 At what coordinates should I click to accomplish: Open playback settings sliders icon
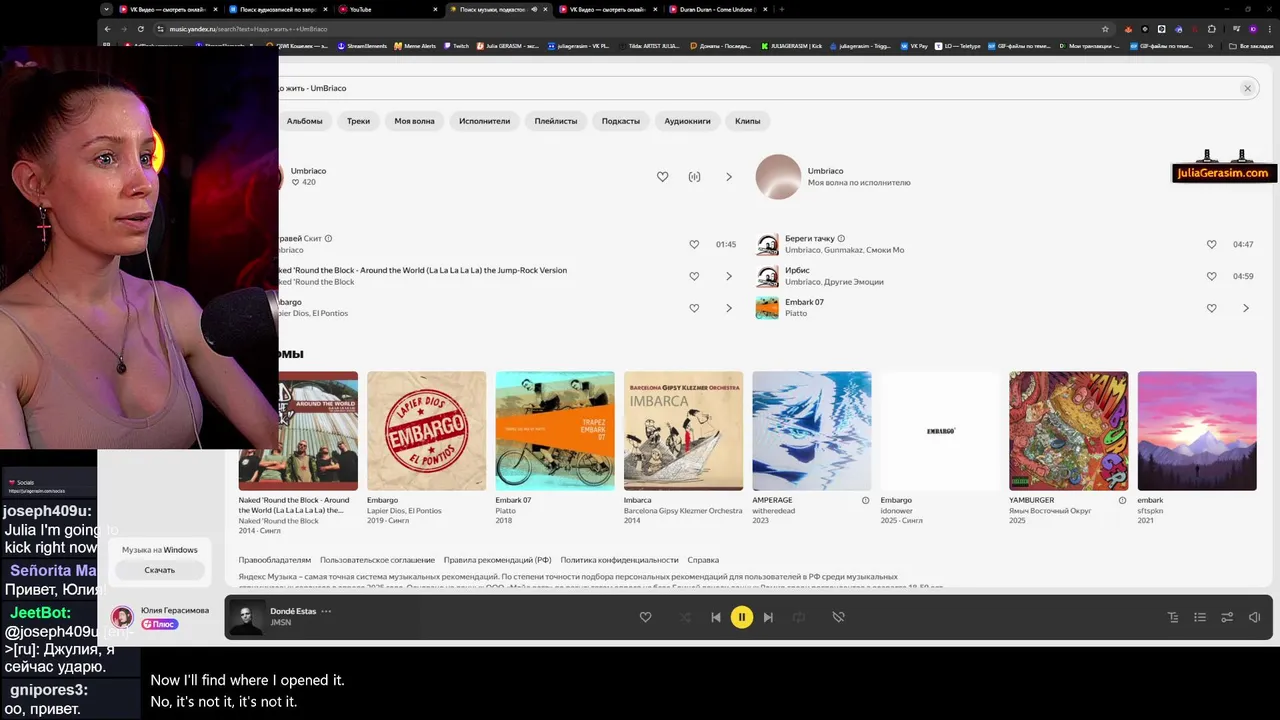[x=1227, y=617]
